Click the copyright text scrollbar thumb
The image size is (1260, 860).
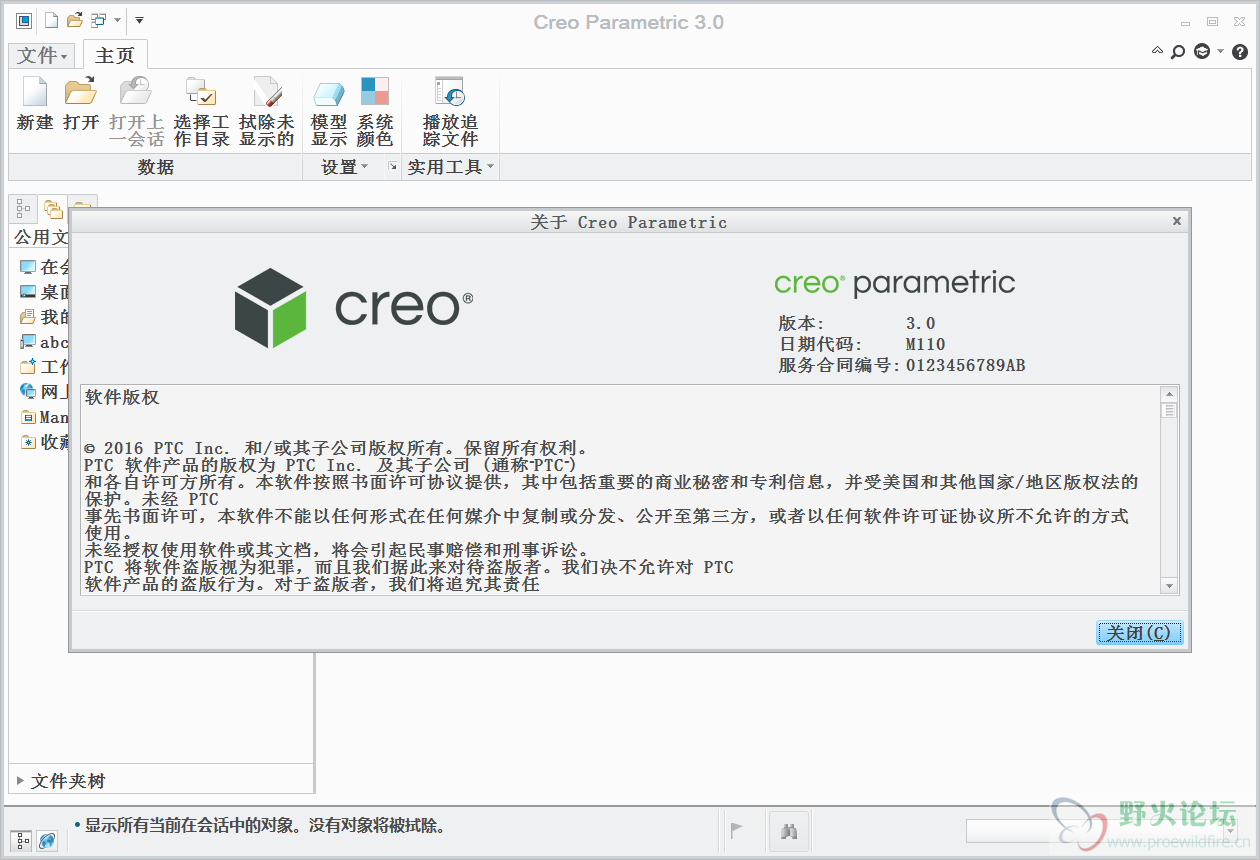point(1169,411)
